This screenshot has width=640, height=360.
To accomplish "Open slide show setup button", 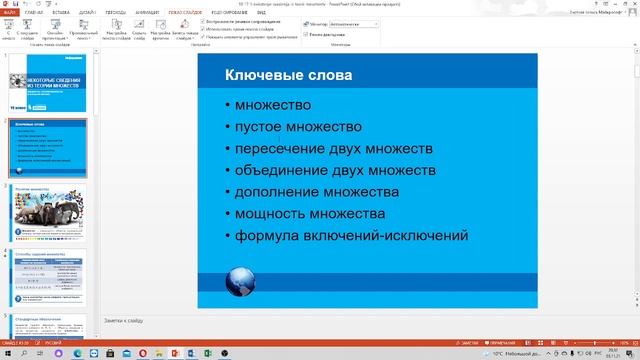I will pos(116,29).
